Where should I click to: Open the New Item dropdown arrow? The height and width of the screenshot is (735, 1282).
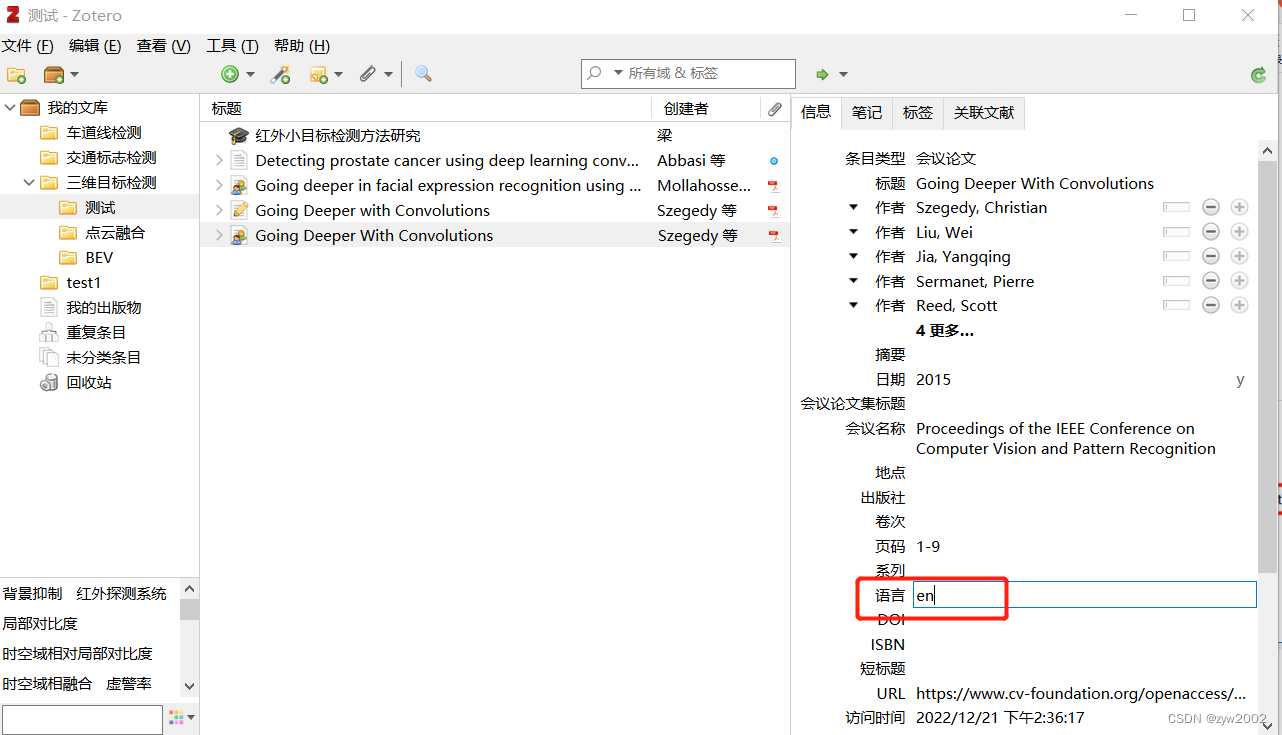pos(250,74)
